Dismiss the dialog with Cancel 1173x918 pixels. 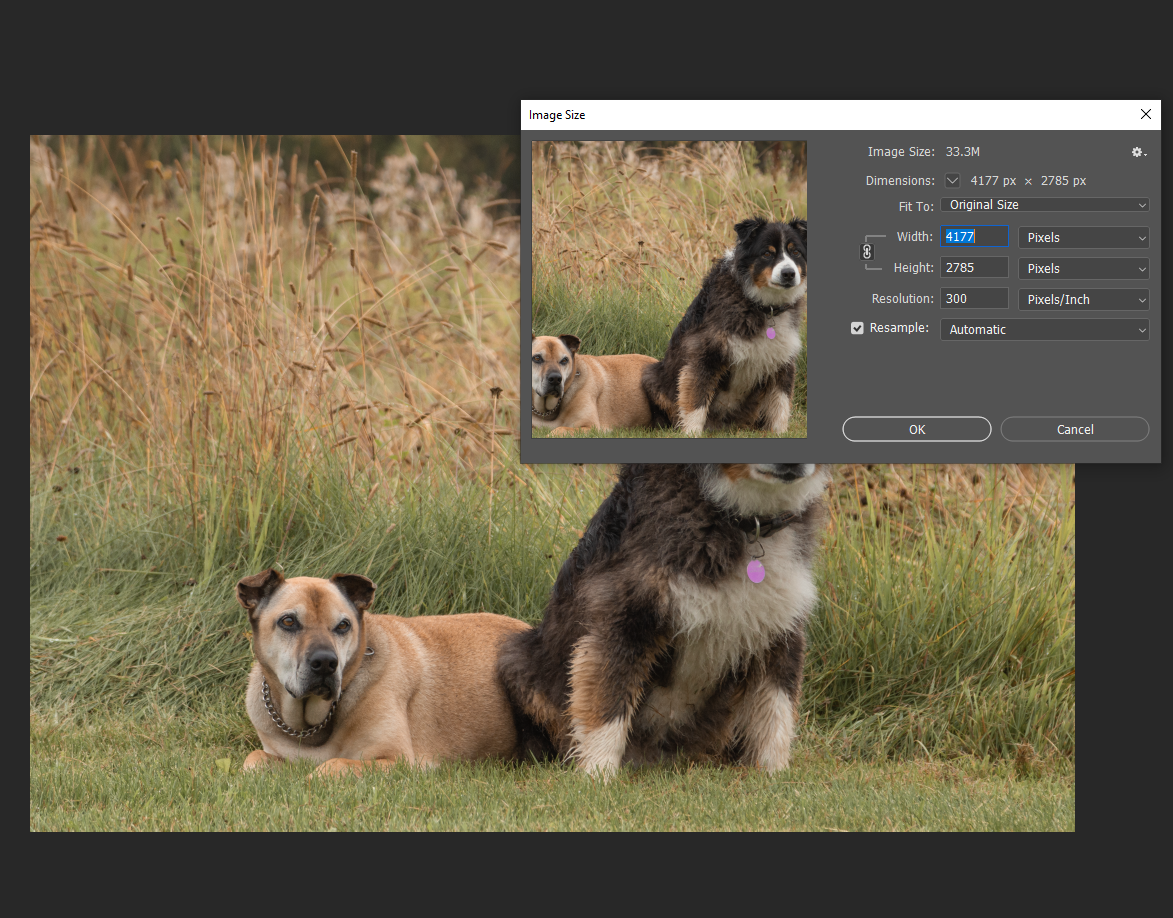click(1074, 429)
